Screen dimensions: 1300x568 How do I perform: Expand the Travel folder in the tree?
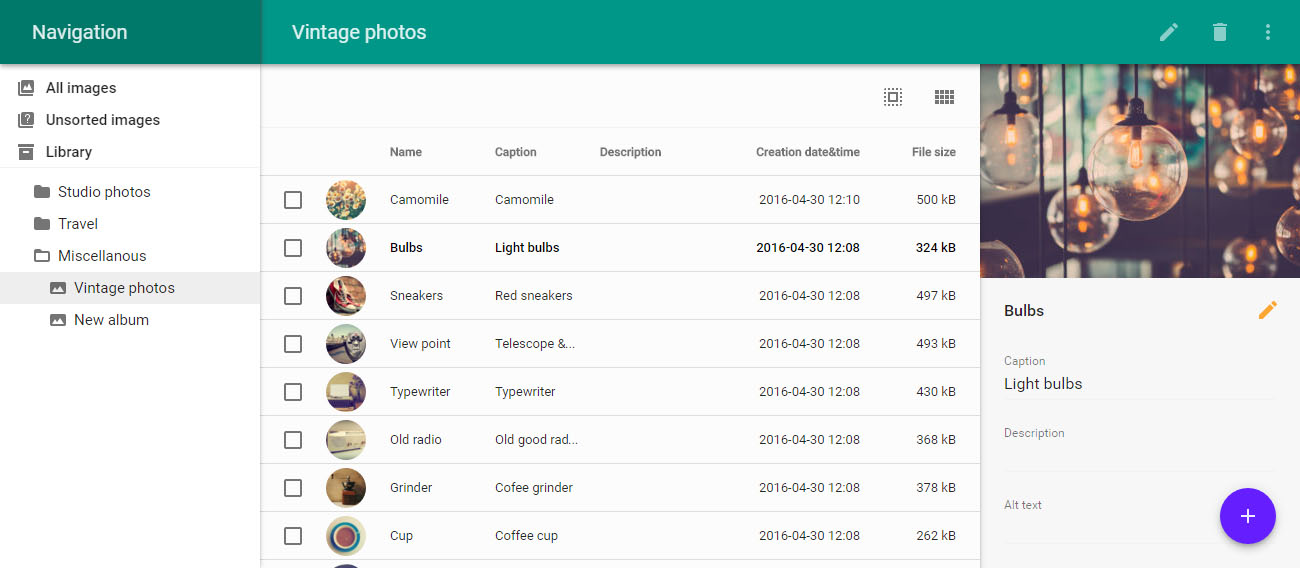click(42, 224)
